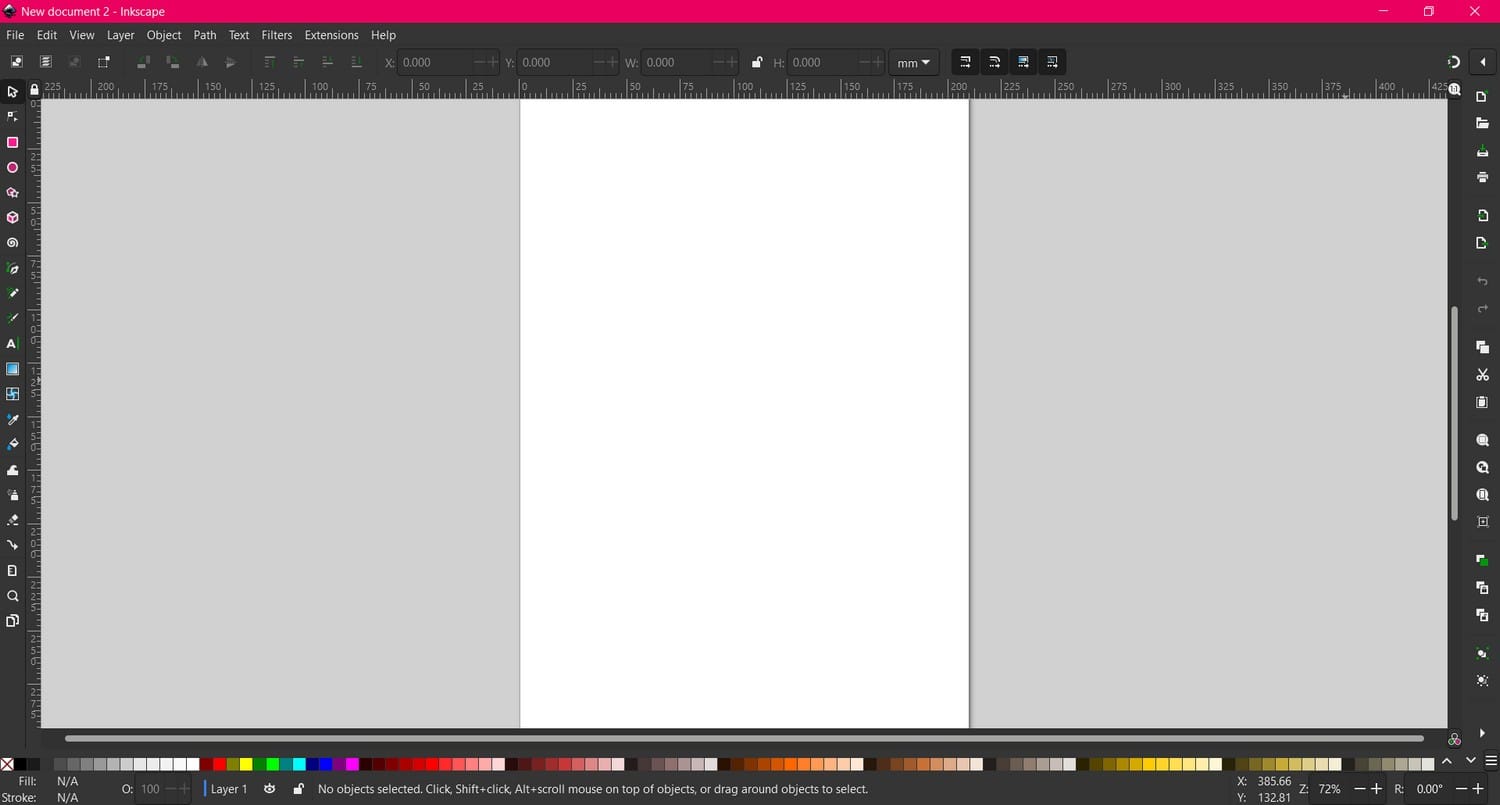
Task: Click the Path menu
Action: 205,35
